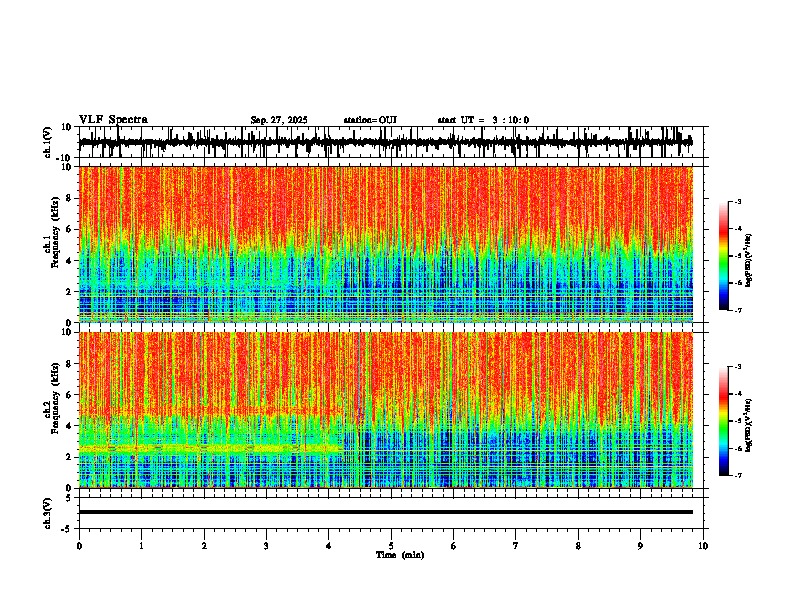Click the date 'Sep. 27, 2025'
This screenshot has width=792, height=612.
(x=279, y=120)
